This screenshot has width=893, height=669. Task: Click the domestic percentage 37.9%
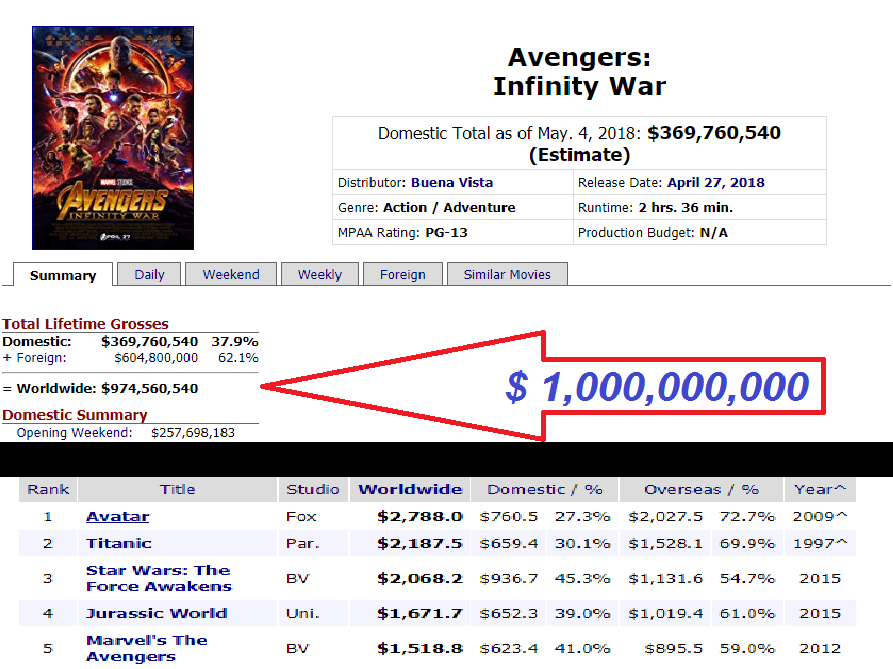coord(235,342)
